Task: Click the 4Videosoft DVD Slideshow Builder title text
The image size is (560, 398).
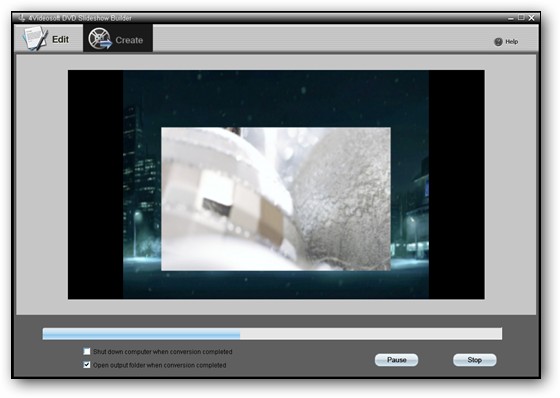Action: 80,18
